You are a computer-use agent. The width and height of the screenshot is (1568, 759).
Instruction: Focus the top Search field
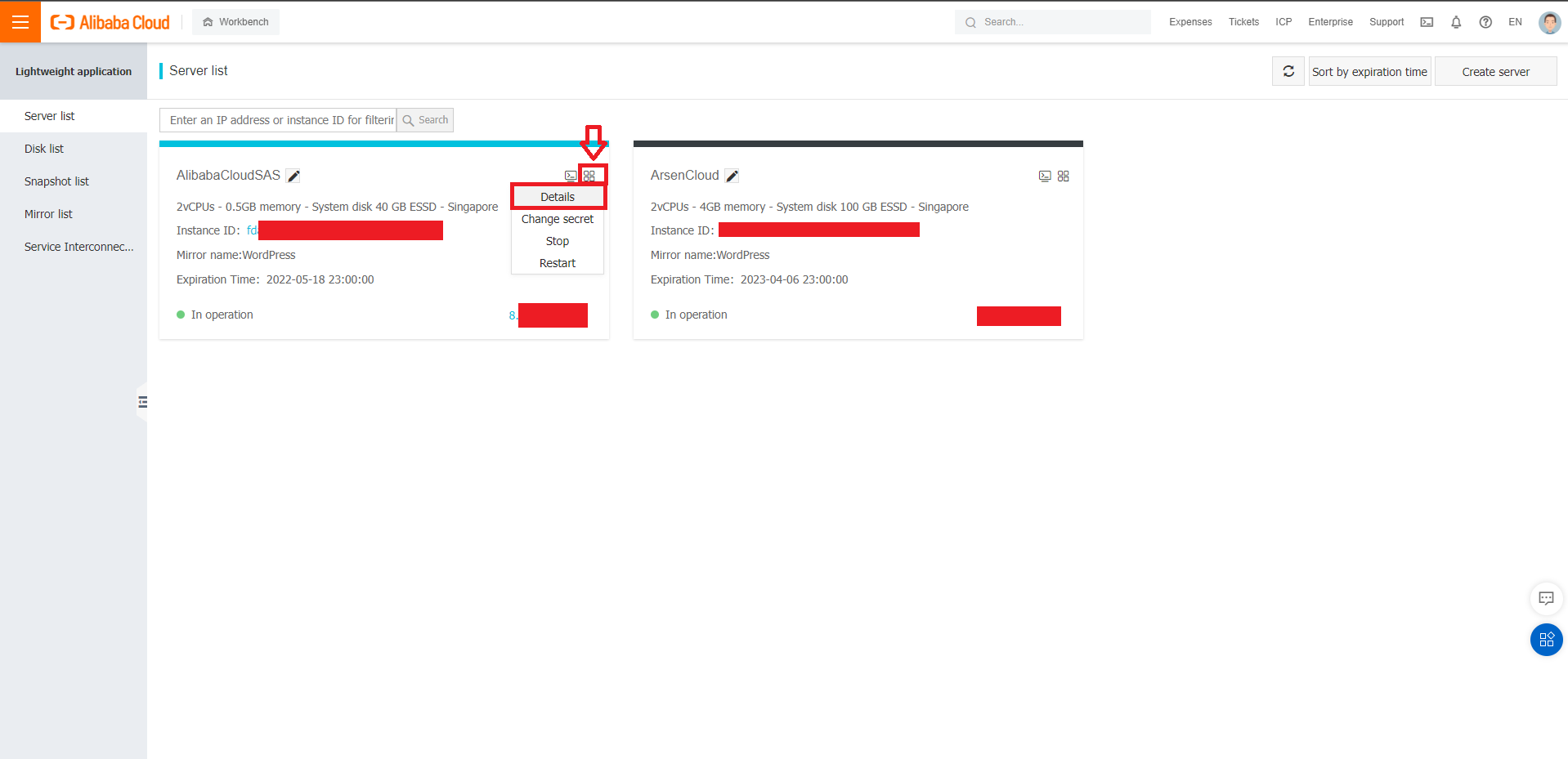pyautogui.click(x=1052, y=22)
